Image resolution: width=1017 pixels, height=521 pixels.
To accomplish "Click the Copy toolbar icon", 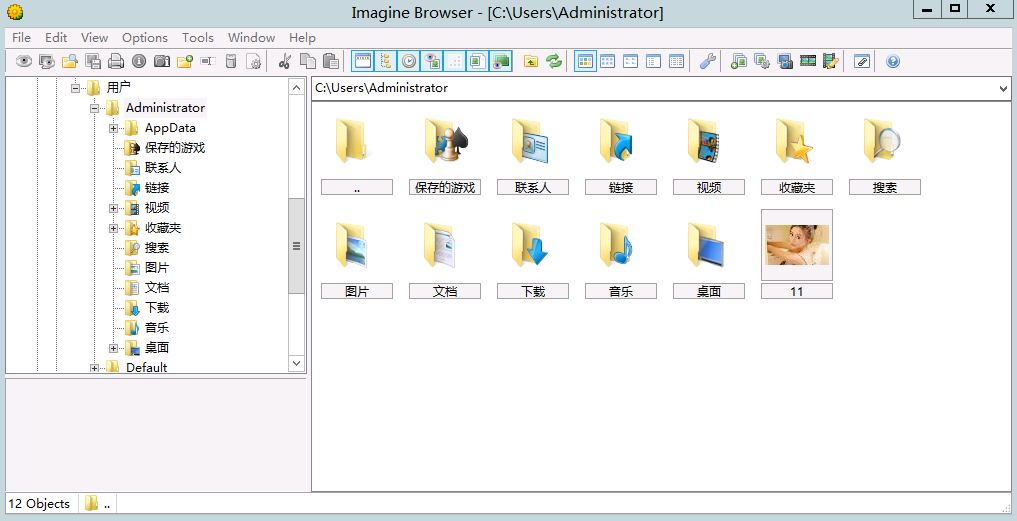I will pyautogui.click(x=307, y=62).
